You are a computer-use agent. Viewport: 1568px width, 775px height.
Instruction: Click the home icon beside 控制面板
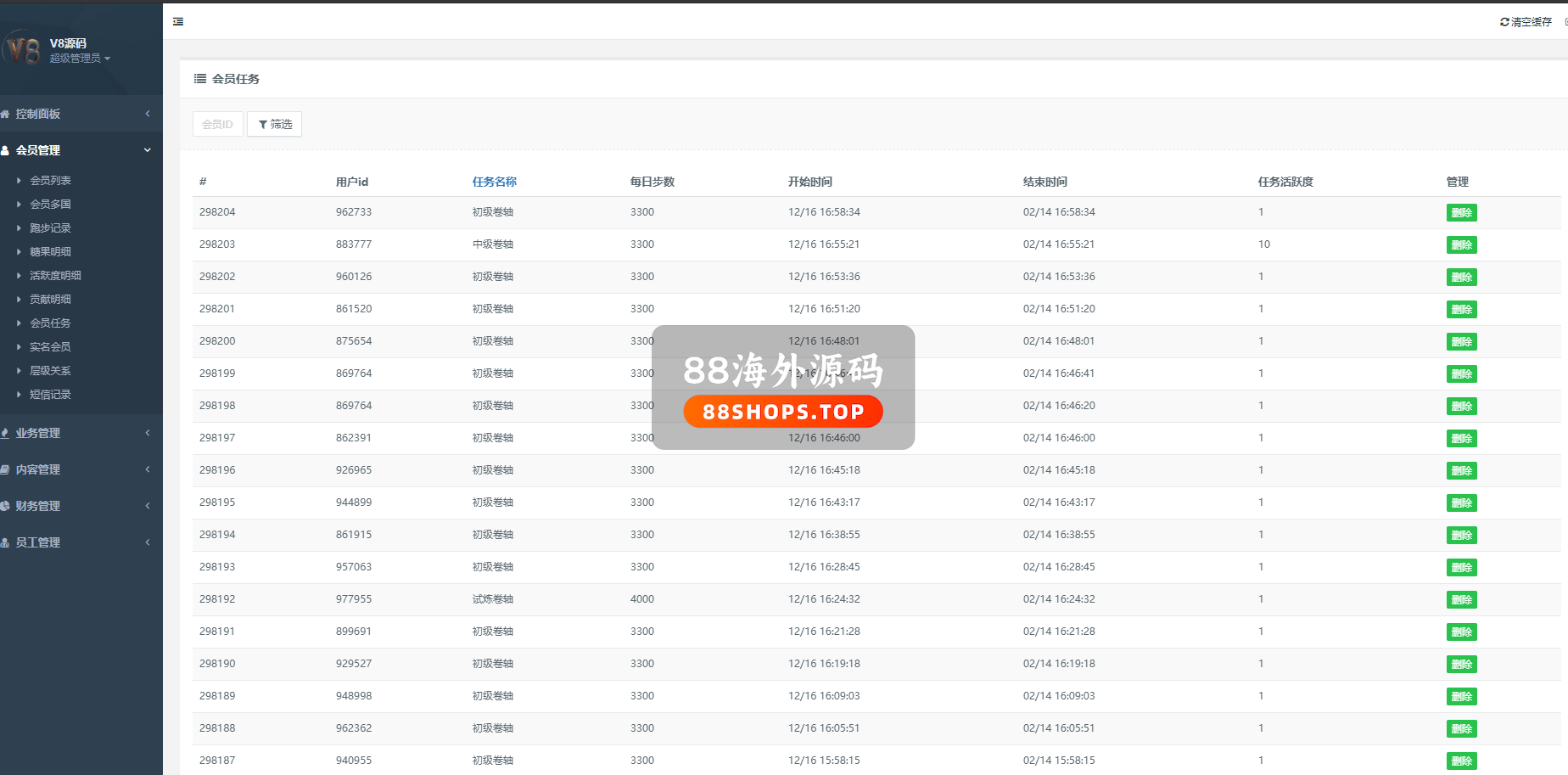(x=5, y=114)
